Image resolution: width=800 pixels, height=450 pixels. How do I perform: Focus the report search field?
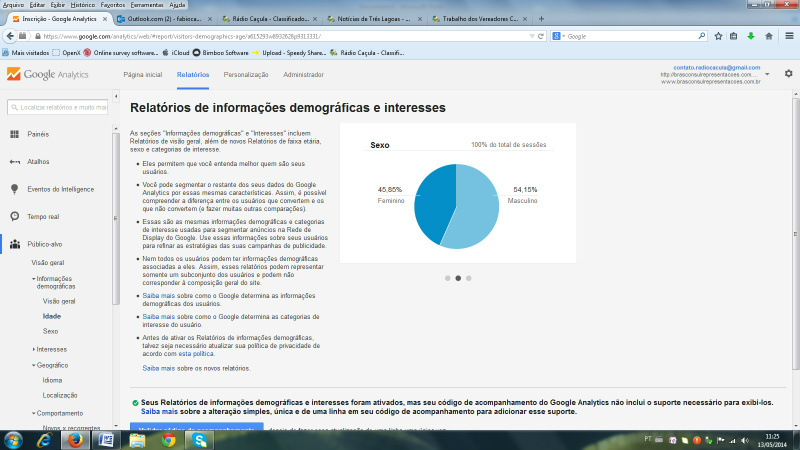click(62, 106)
